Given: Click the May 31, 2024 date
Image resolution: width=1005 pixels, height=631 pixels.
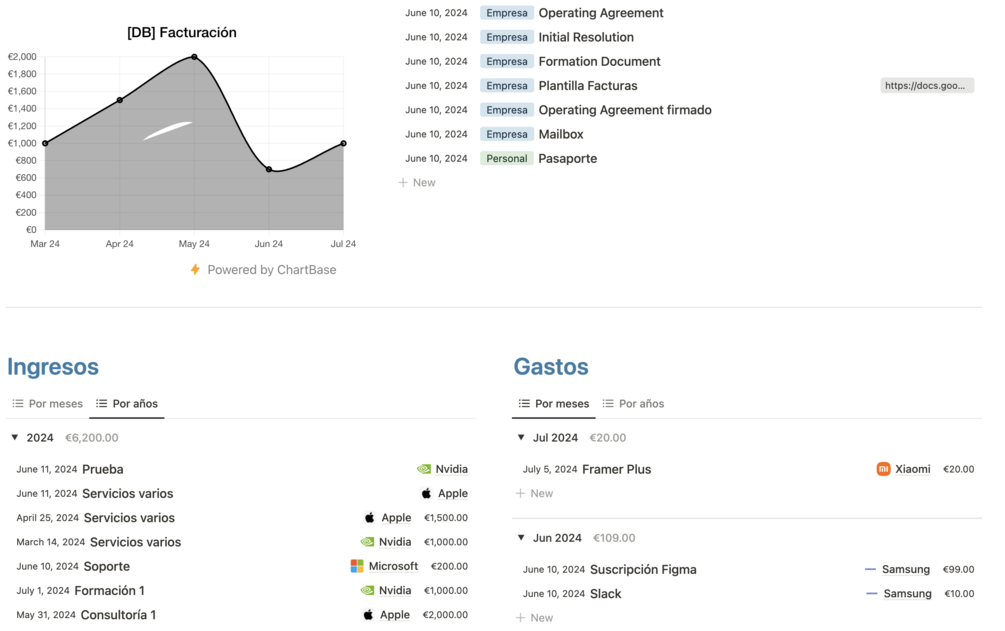Looking at the screenshot, I should point(46,615).
